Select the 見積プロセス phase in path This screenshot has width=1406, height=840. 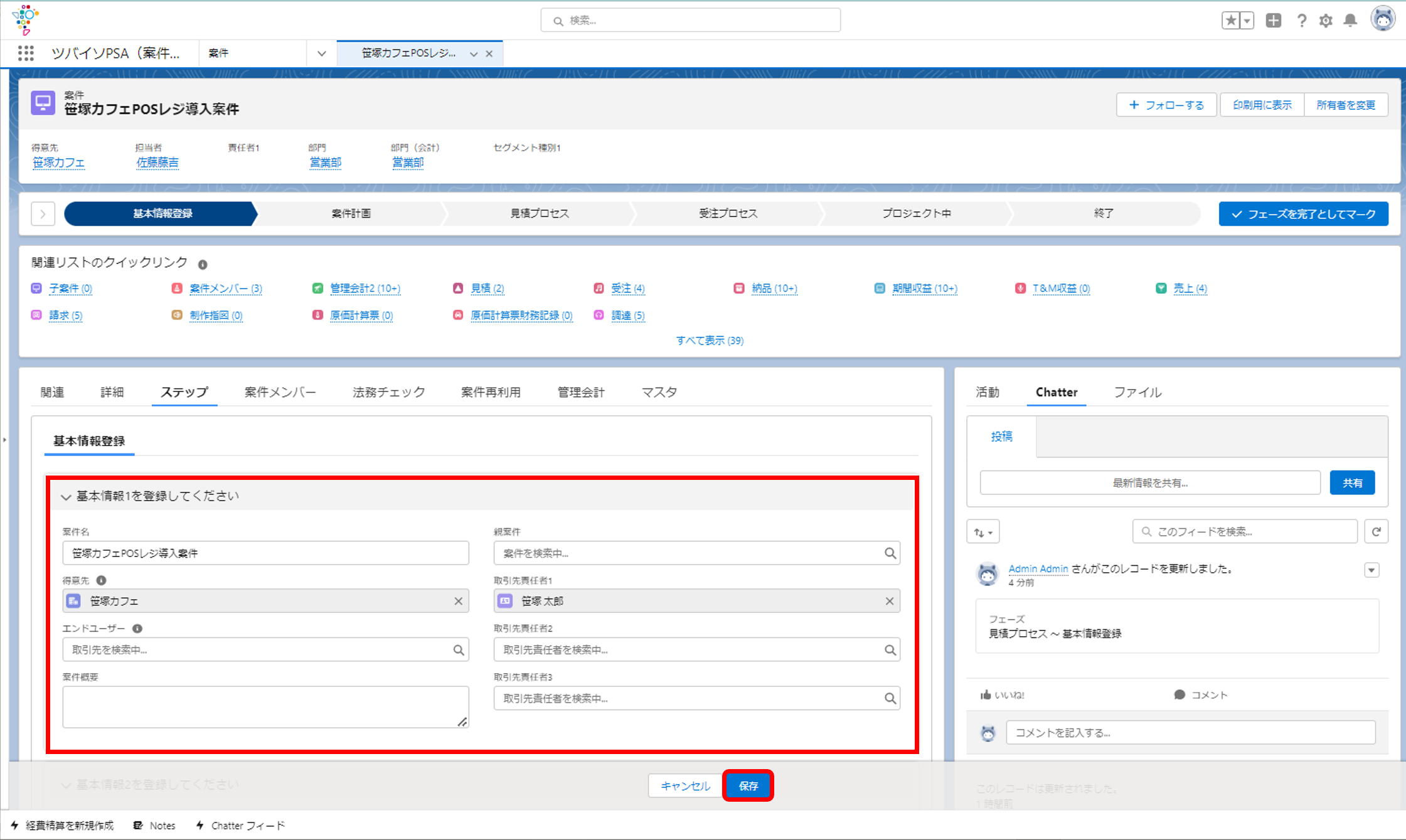540,213
